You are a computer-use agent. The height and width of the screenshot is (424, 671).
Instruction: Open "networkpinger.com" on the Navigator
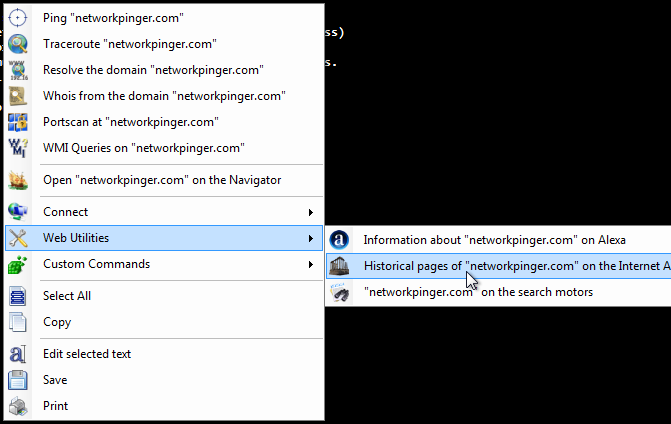pyautogui.click(x=164, y=180)
